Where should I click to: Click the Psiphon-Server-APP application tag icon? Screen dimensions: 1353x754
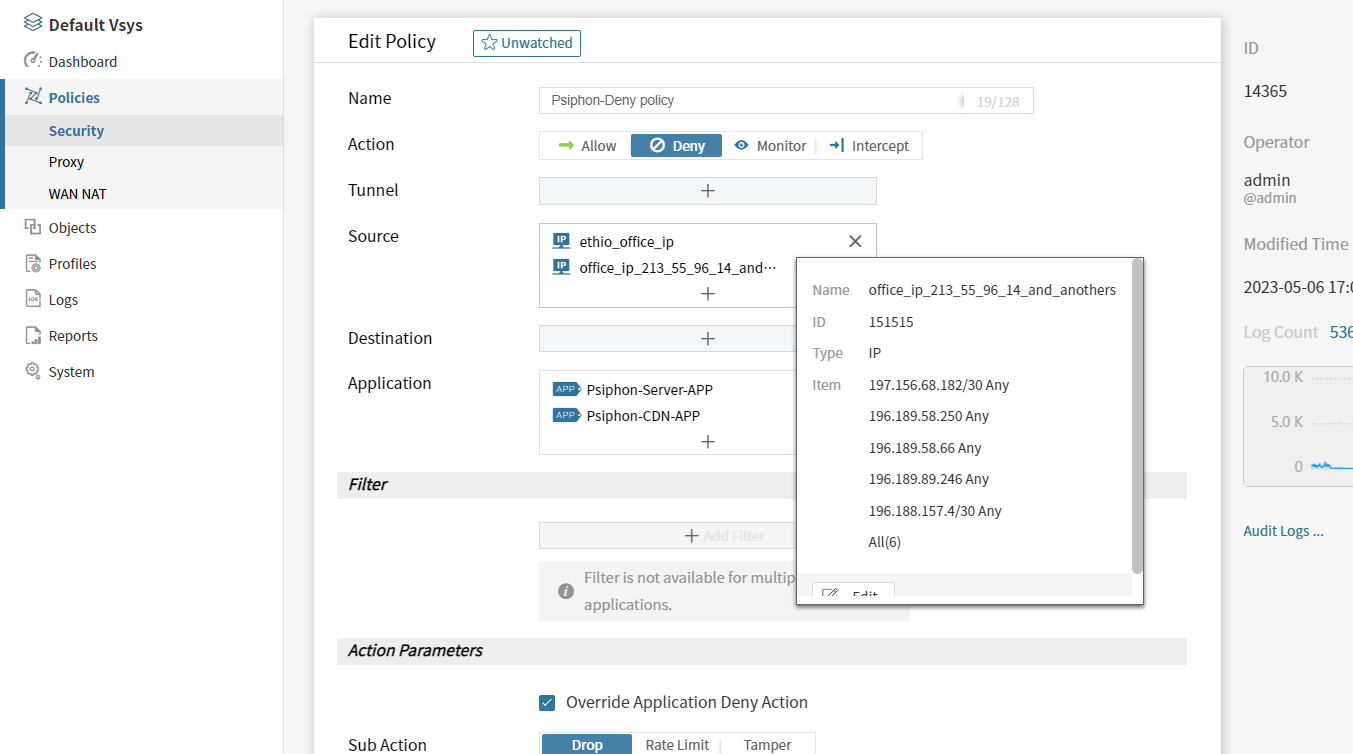(566, 390)
